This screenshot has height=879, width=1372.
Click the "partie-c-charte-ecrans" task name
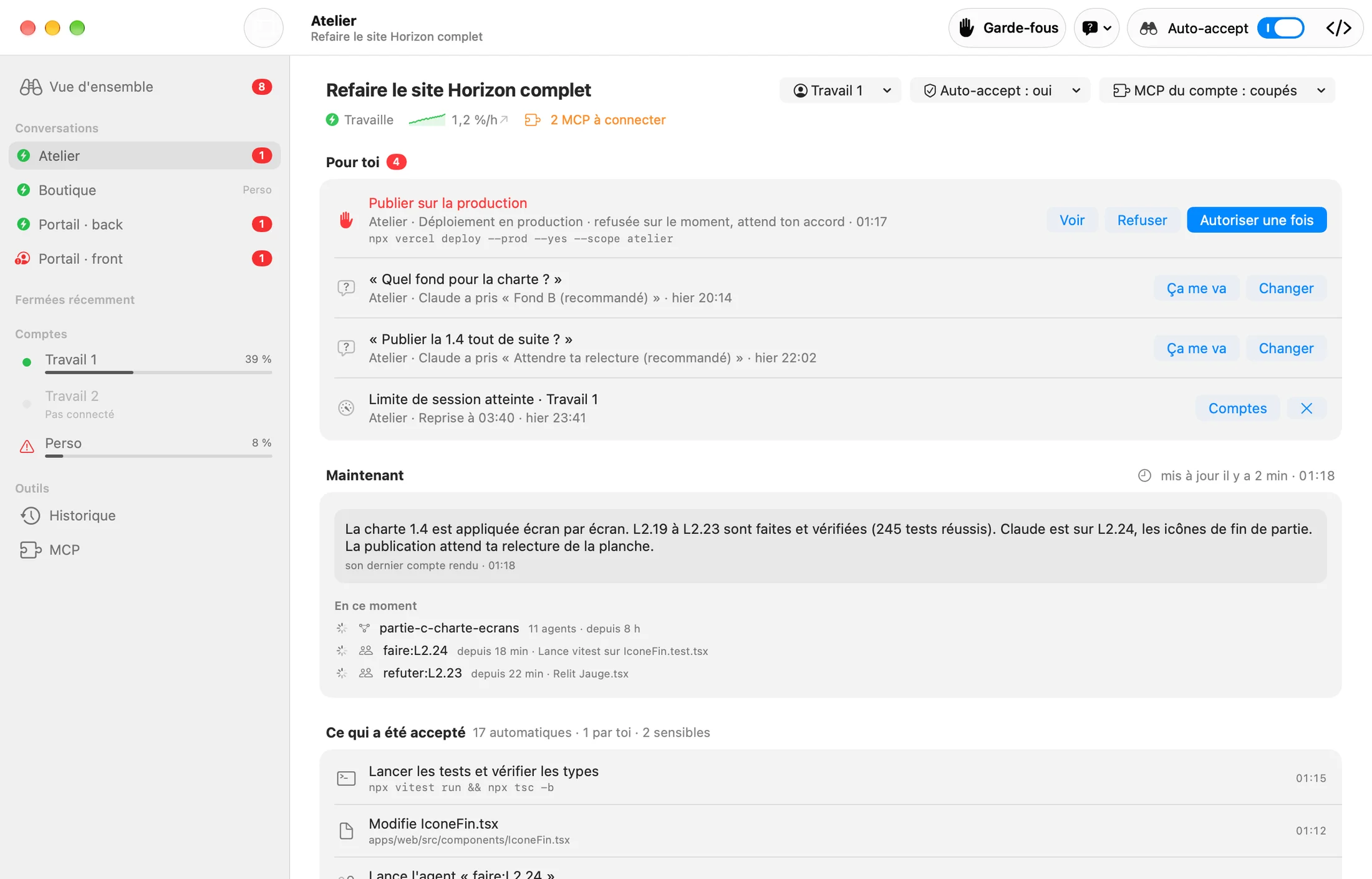(449, 628)
